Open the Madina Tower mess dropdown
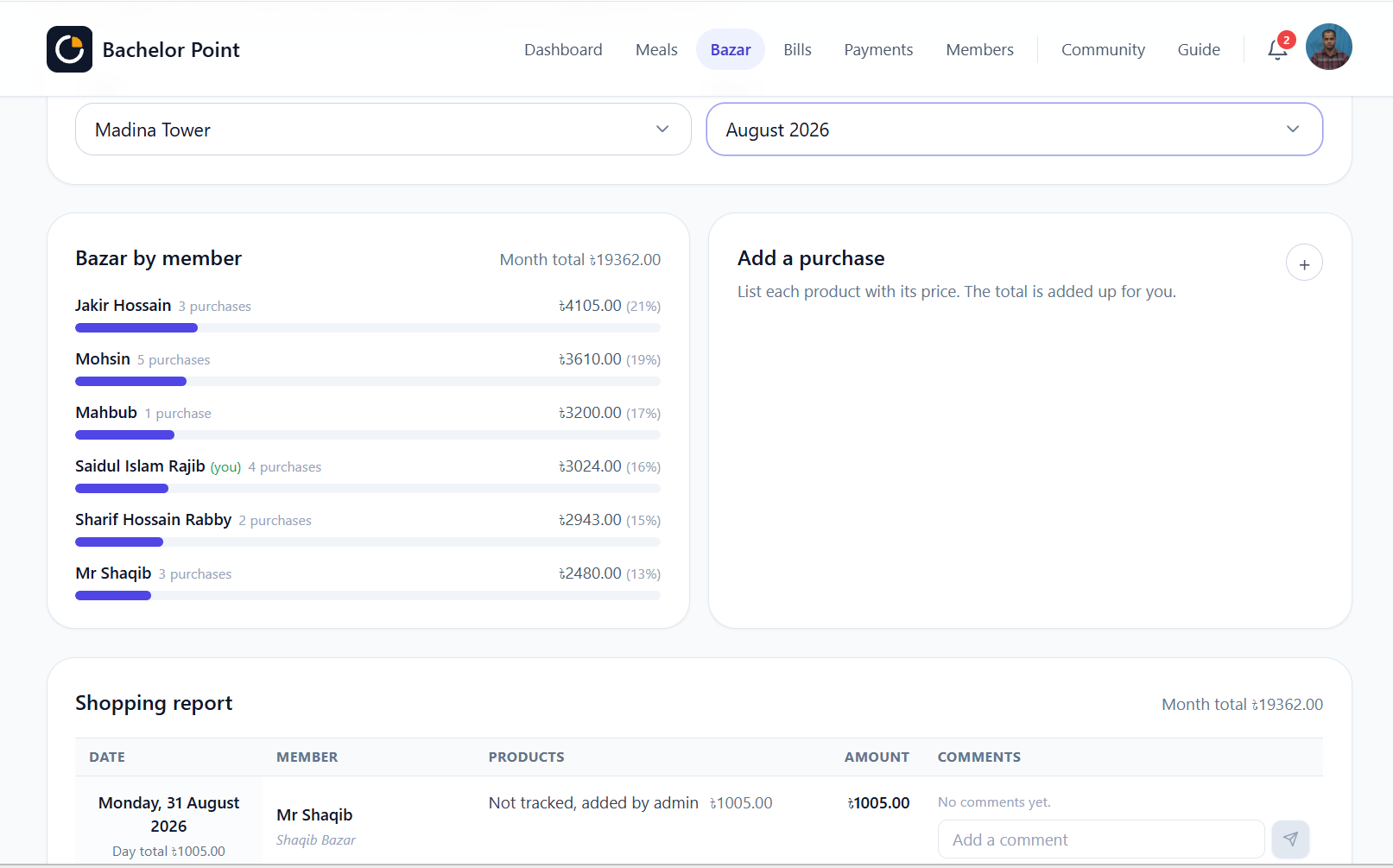Screen dimensions: 1393x868 pos(383,130)
